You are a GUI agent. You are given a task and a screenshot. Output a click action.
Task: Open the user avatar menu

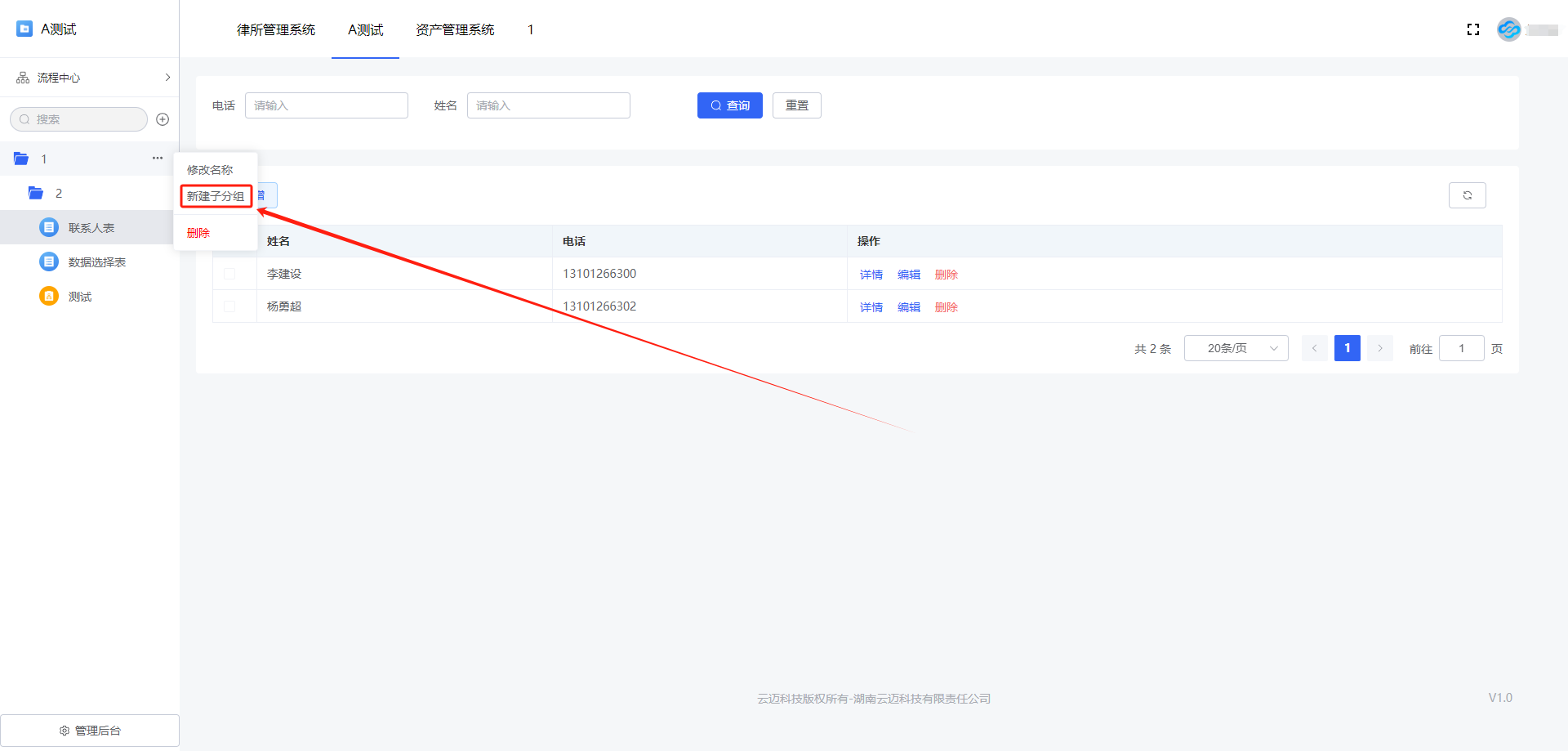1508,29
